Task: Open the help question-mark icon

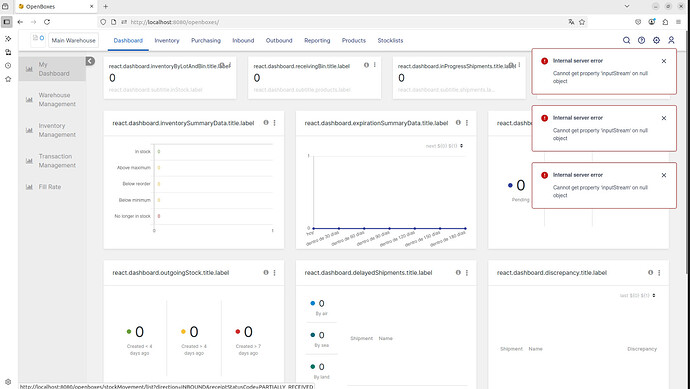Action: pos(641,40)
